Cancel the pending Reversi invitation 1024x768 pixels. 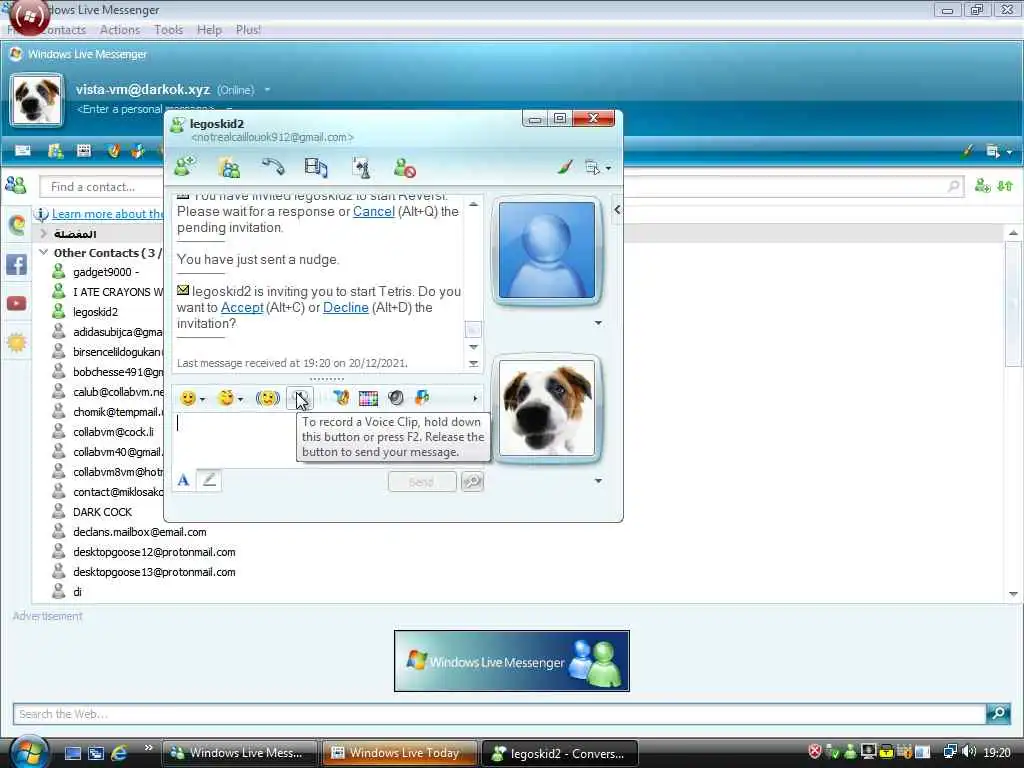(x=374, y=212)
